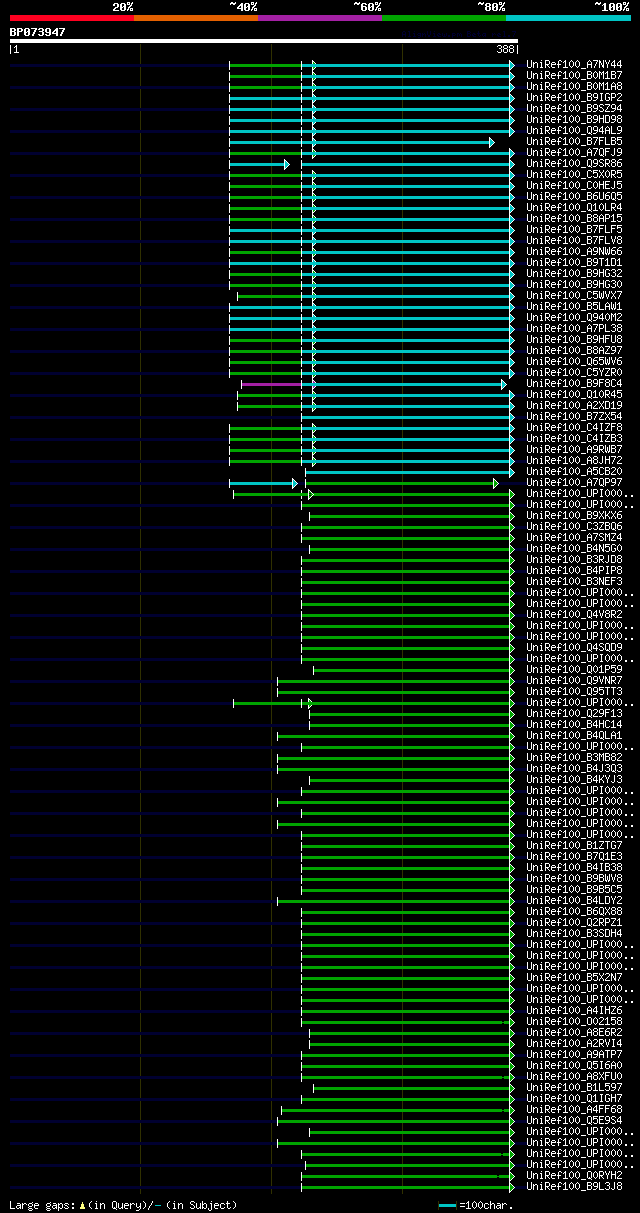Open hit UniRef100_B9HD98
The width and height of the screenshot is (640, 1213).
pos(574,119)
